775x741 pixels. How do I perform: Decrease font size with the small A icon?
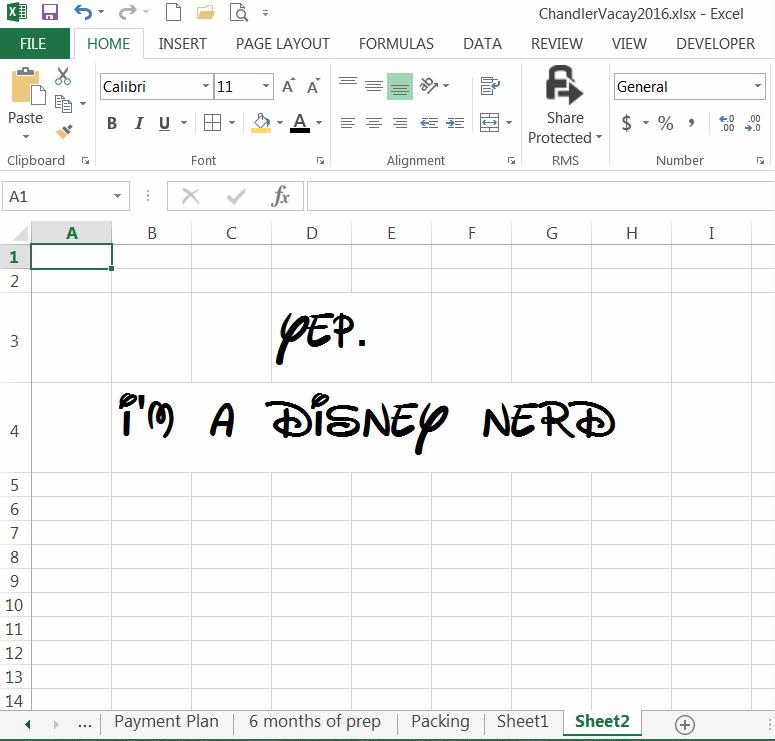313,86
